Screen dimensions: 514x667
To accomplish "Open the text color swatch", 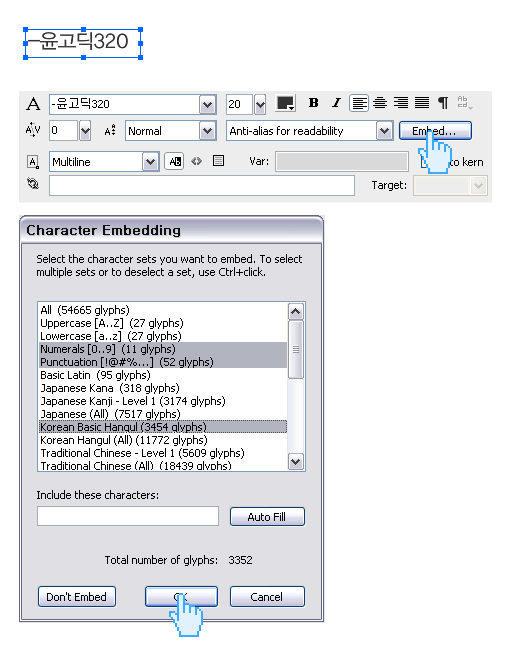I will click(285, 103).
